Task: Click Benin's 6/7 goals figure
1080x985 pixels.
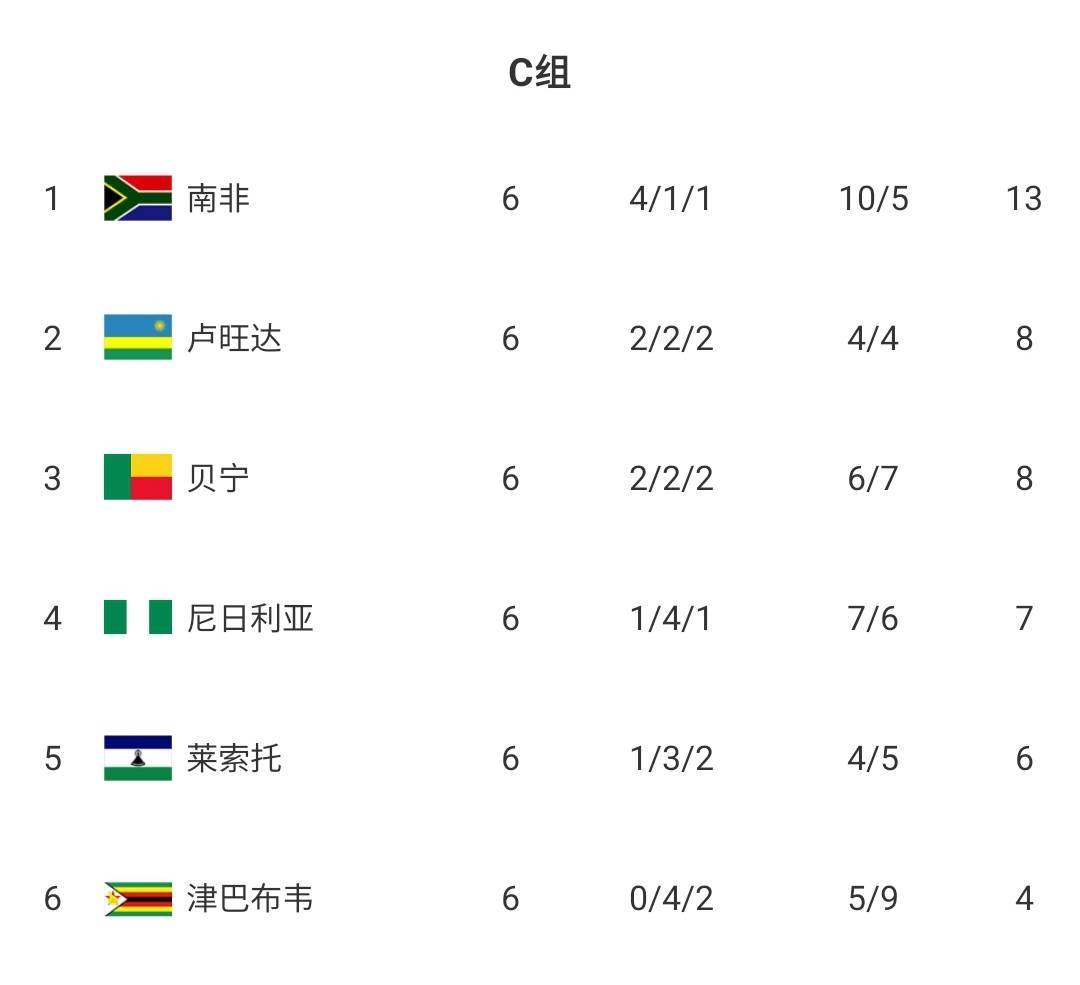Action: coord(873,478)
